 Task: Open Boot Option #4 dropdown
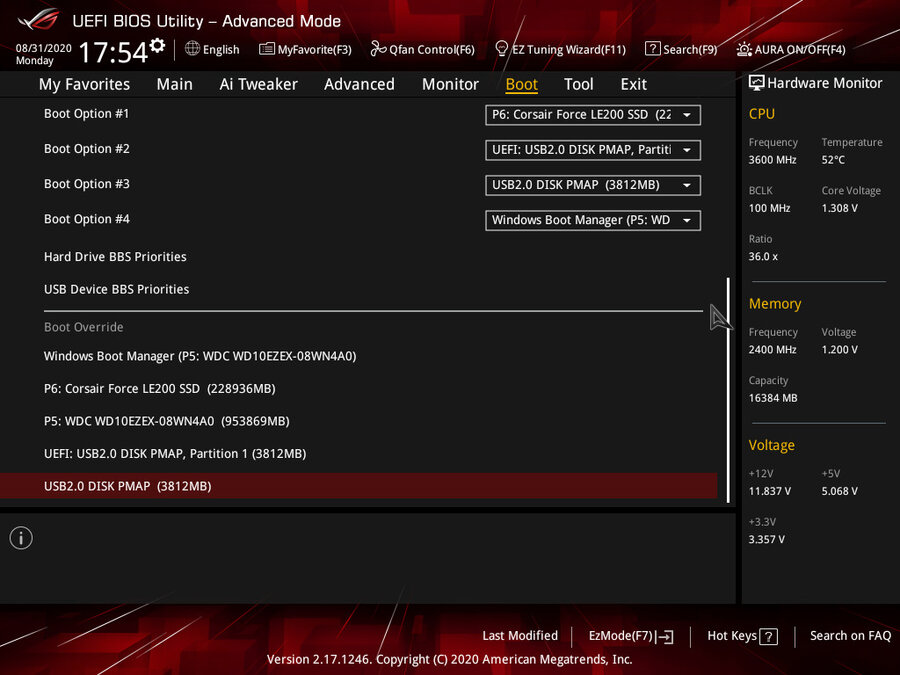(x=593, y=220)
